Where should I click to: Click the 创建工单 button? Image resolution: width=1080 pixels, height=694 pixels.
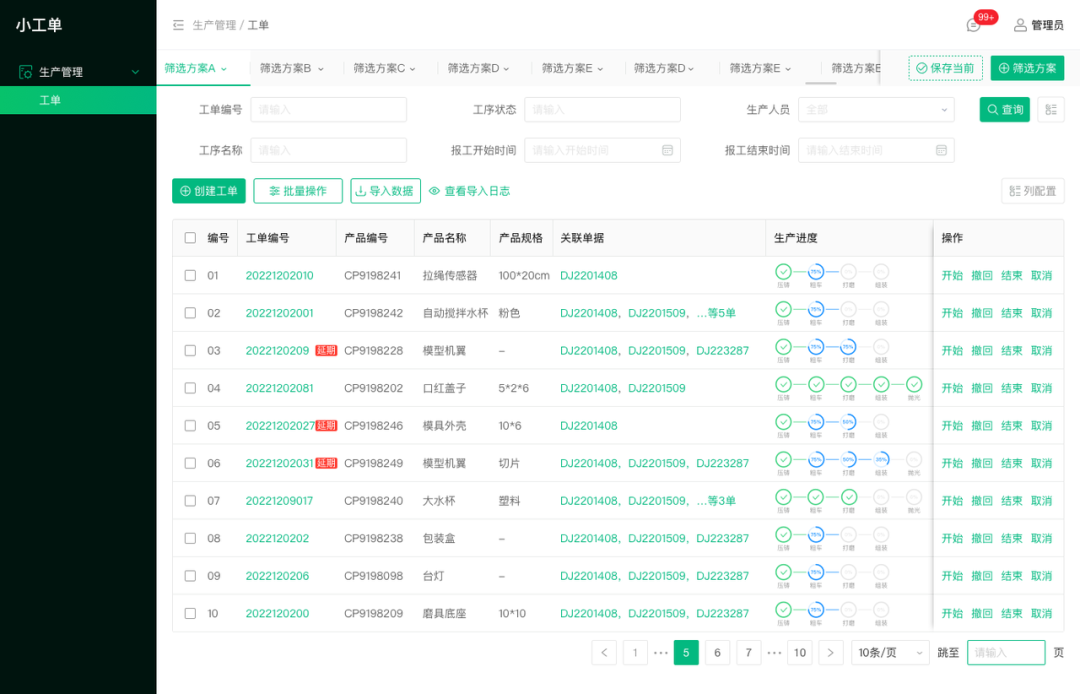tap(209, 191)
